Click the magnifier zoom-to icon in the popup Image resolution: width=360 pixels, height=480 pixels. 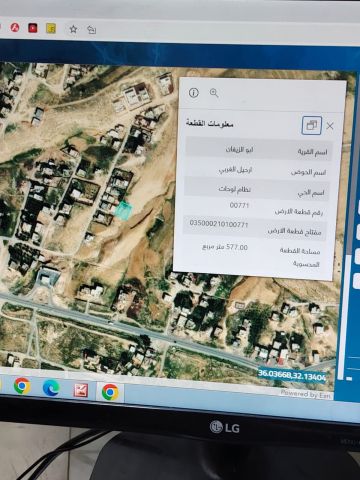point(214,93)
